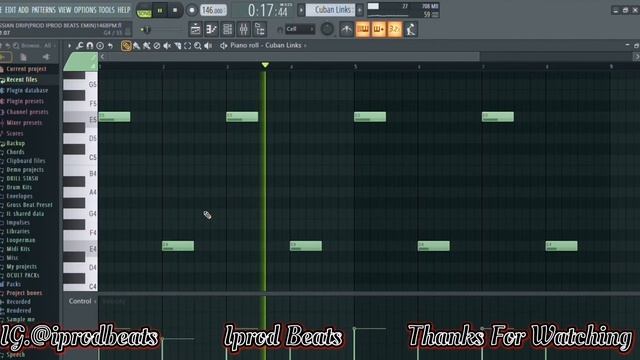Toggle the metronome icon
640x360 pixels.
click(347, 29)
